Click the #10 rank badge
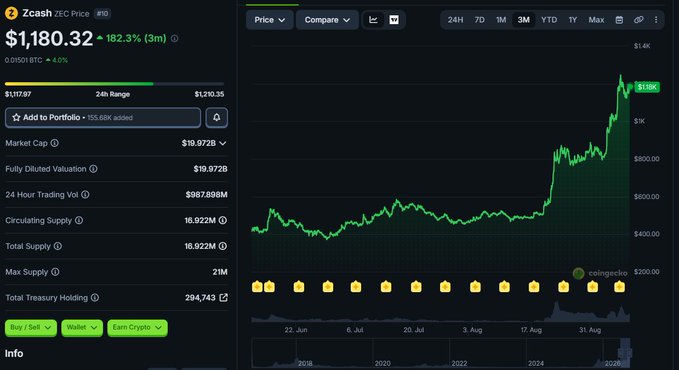Screen dimensions: 679x370 pos(103,14)
